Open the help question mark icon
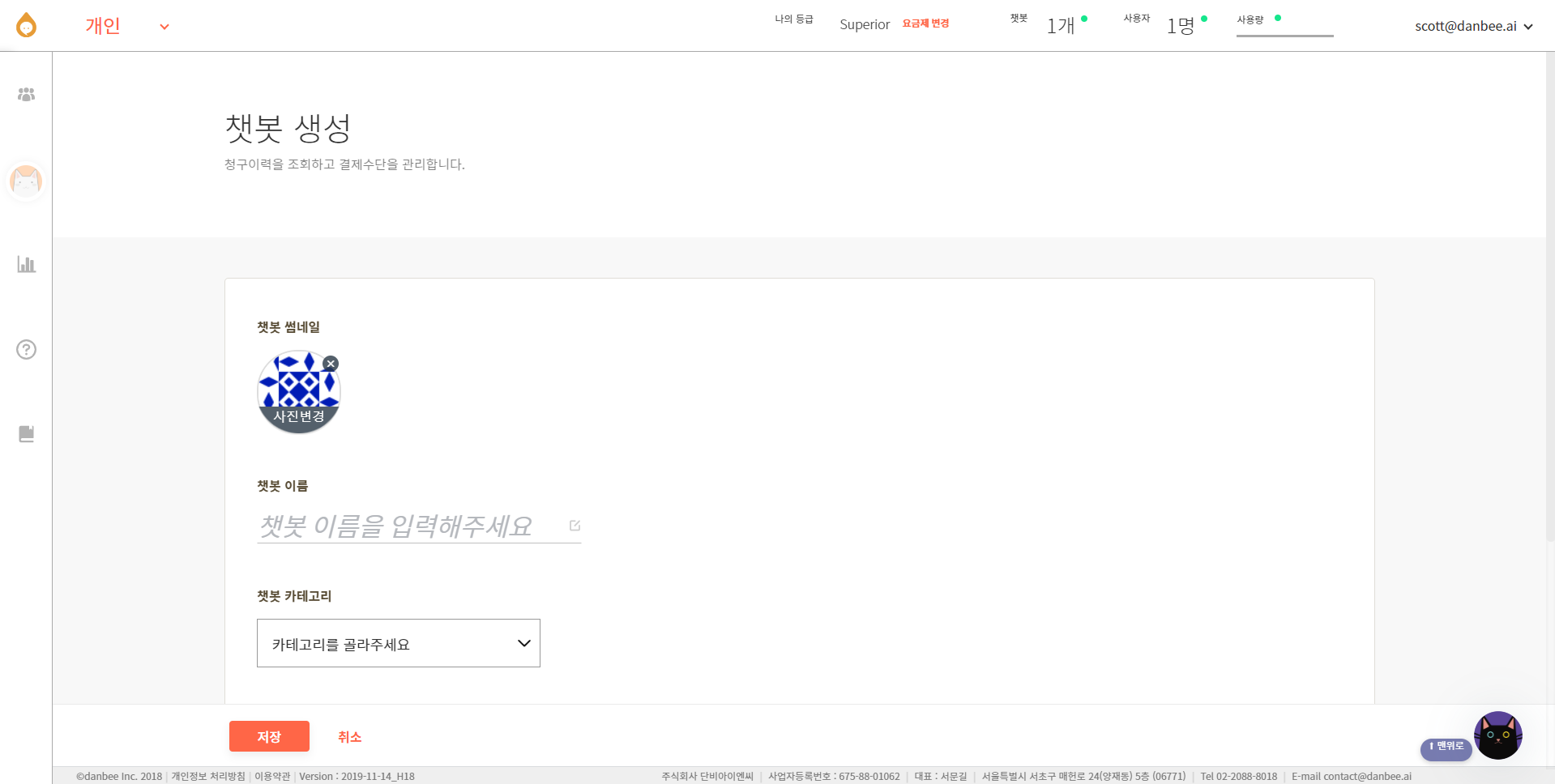The image size is (1555, 784). [x=26, y=349]
